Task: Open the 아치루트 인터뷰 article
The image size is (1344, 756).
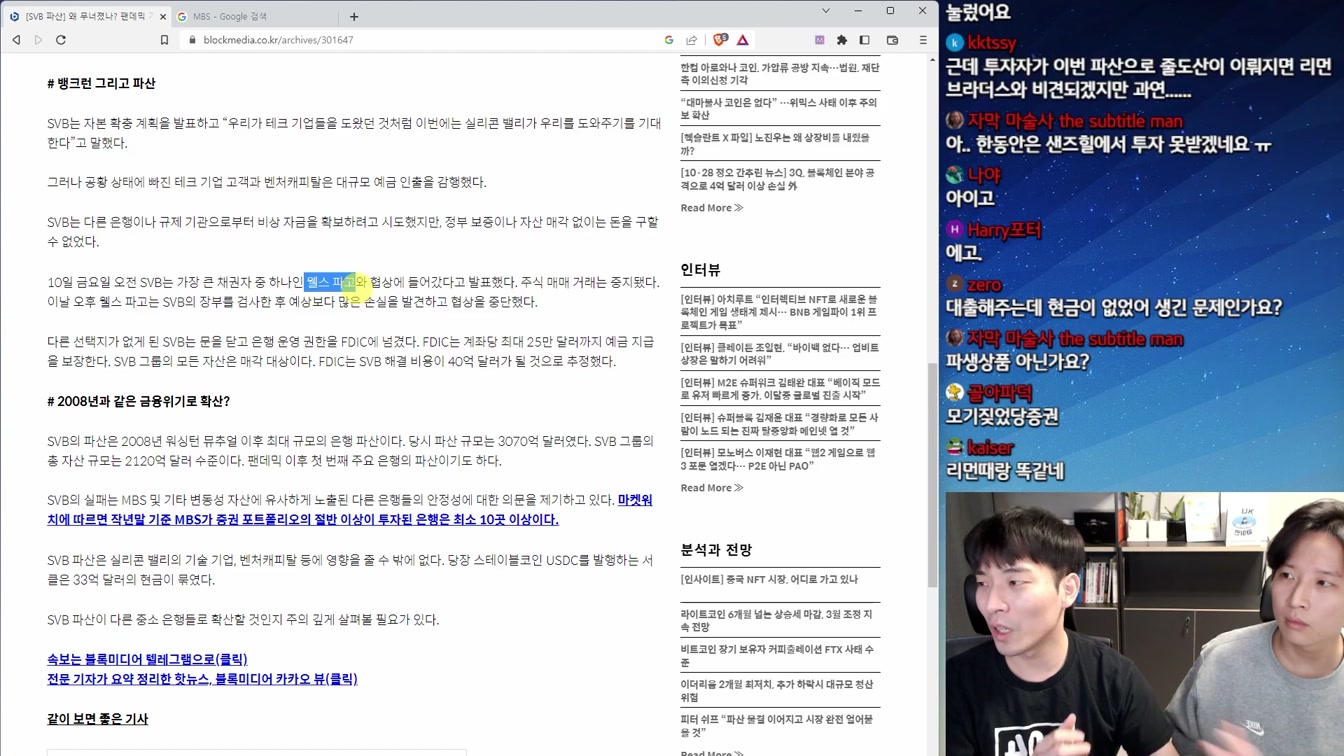Action: (780, 312)
